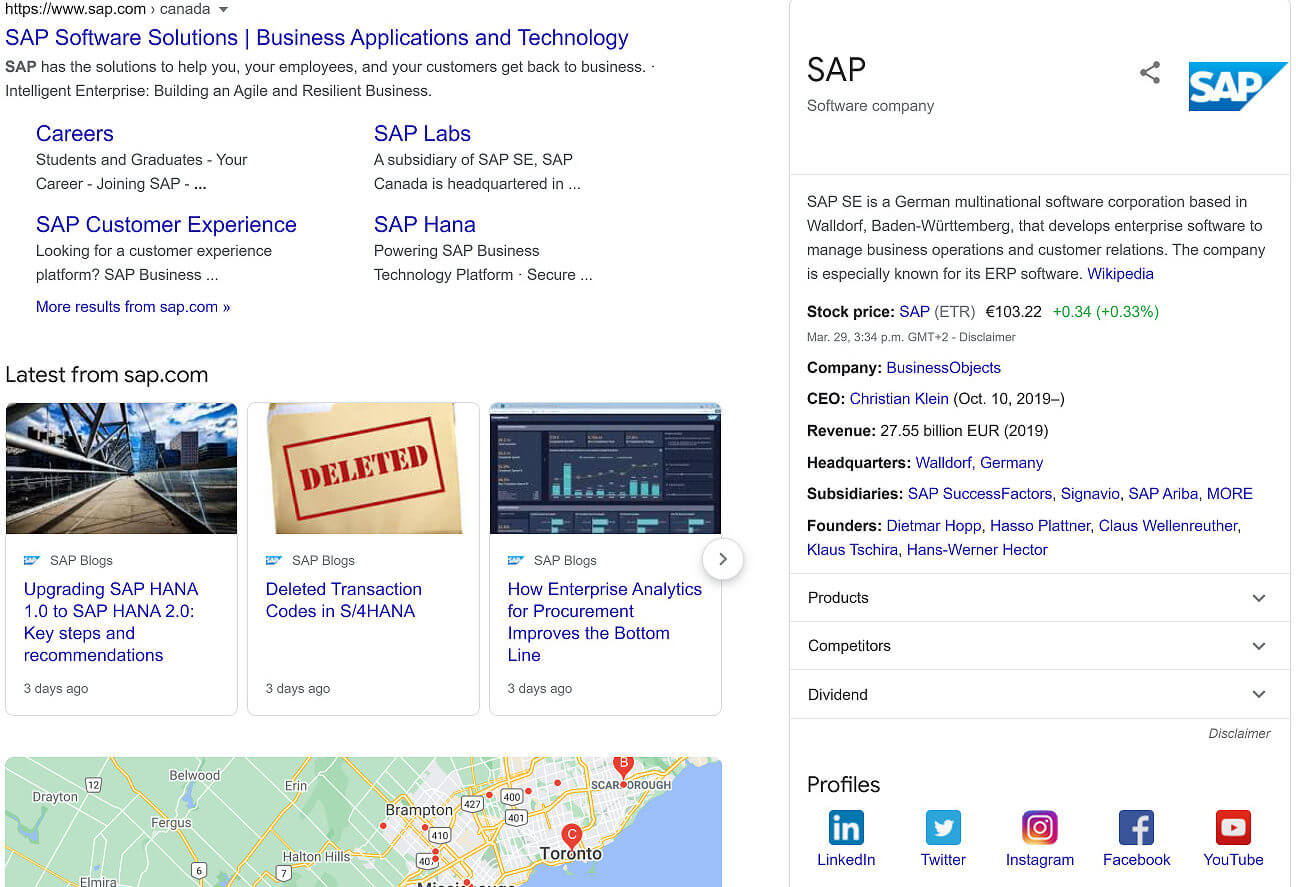Open the Wikipedia link
This screenshot has width=1296, height=887.
point(1120,274)
